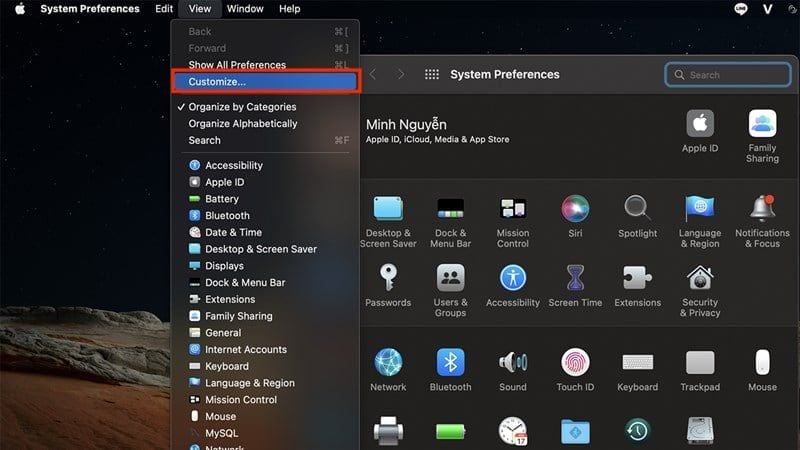Select Keyboard from the View menu list
800x450 pixels.
click(227, 366)
